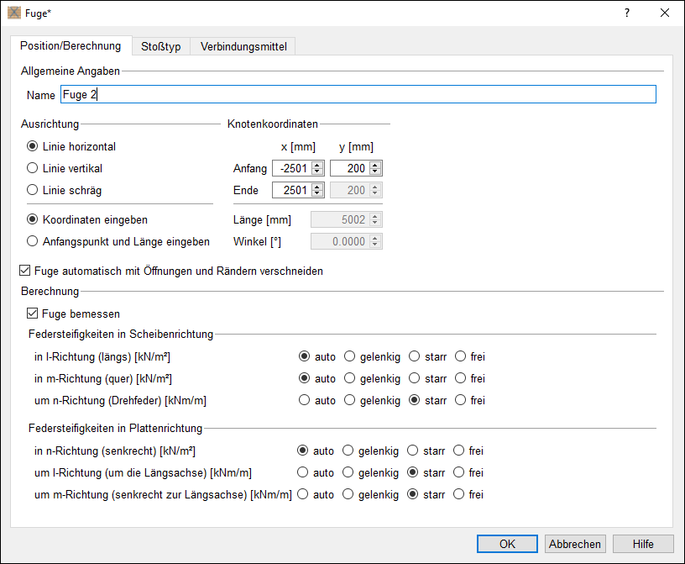
Task: Increase Ende x coordinate with up arrow
Action: click(x=318, y=186)
